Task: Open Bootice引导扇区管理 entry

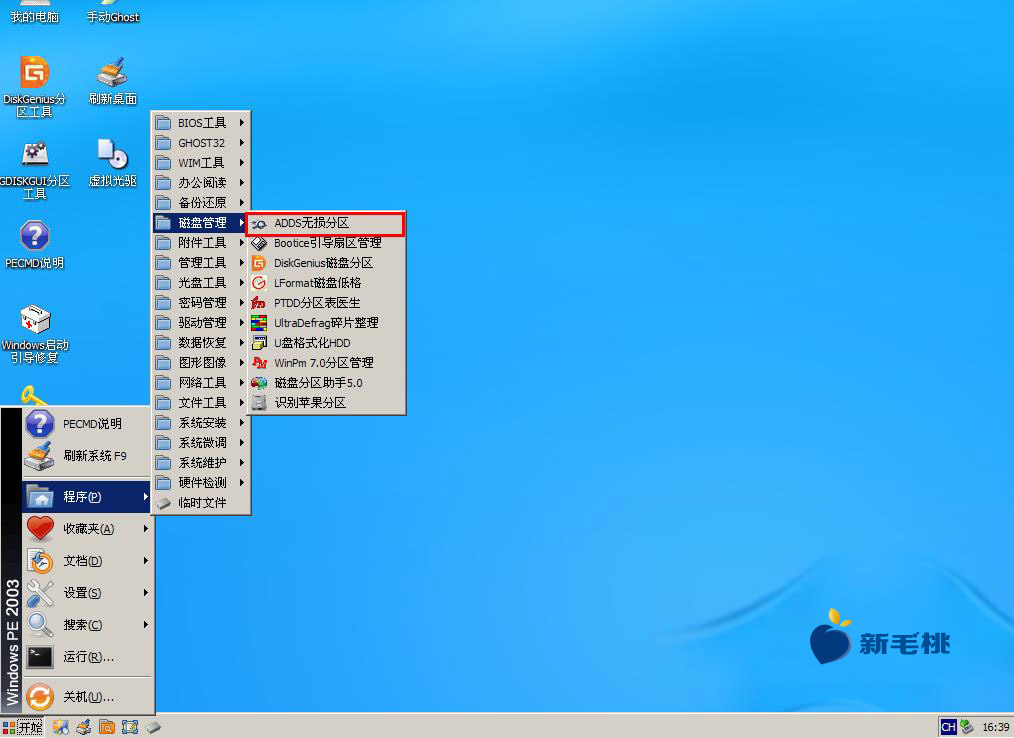Action: point(326,243)
